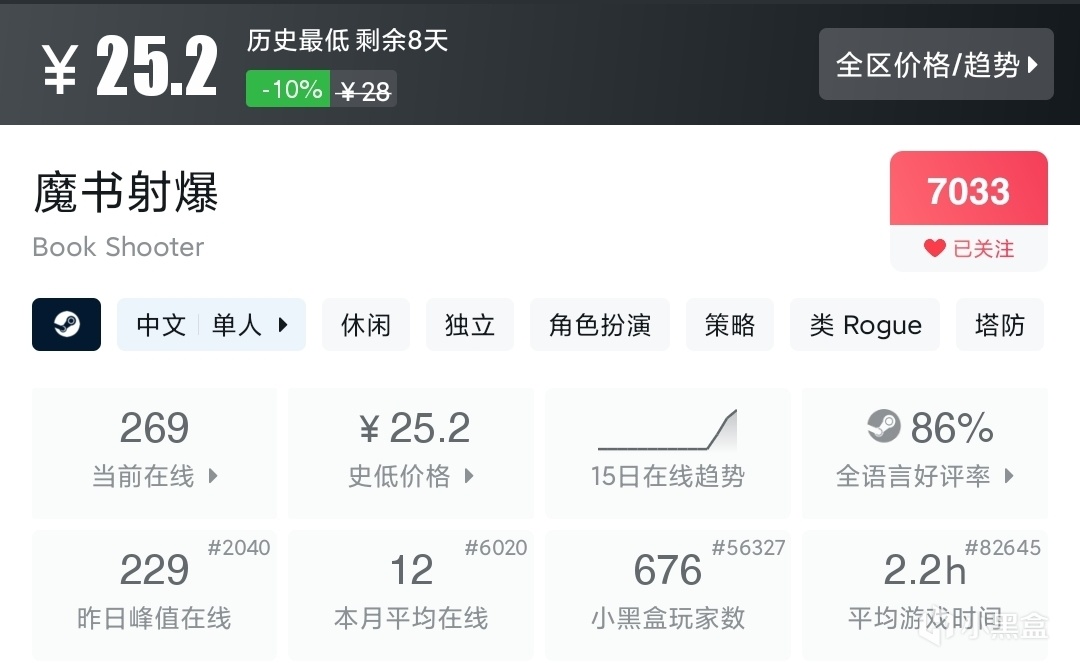Viewport: 1080px width, 663px height.
Task: Select the 独立 indie tag
Action: 469,325
